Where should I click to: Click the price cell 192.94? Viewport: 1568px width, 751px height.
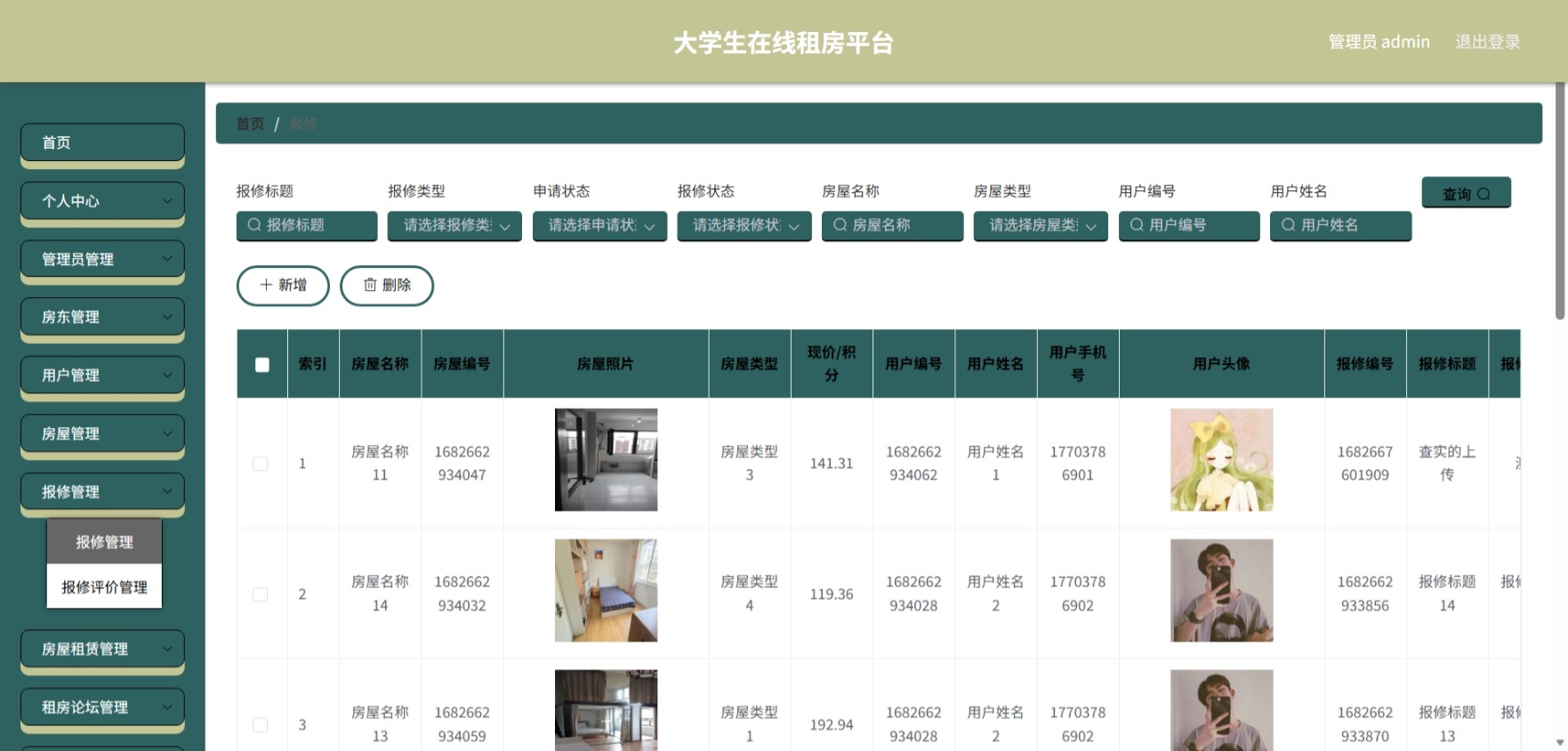832,725
